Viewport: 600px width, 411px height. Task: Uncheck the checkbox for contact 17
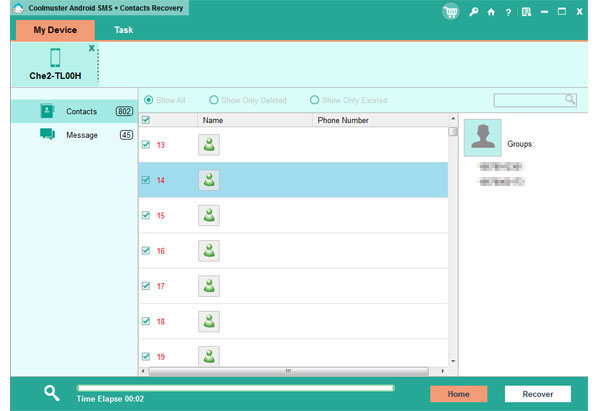pos(146,286)
